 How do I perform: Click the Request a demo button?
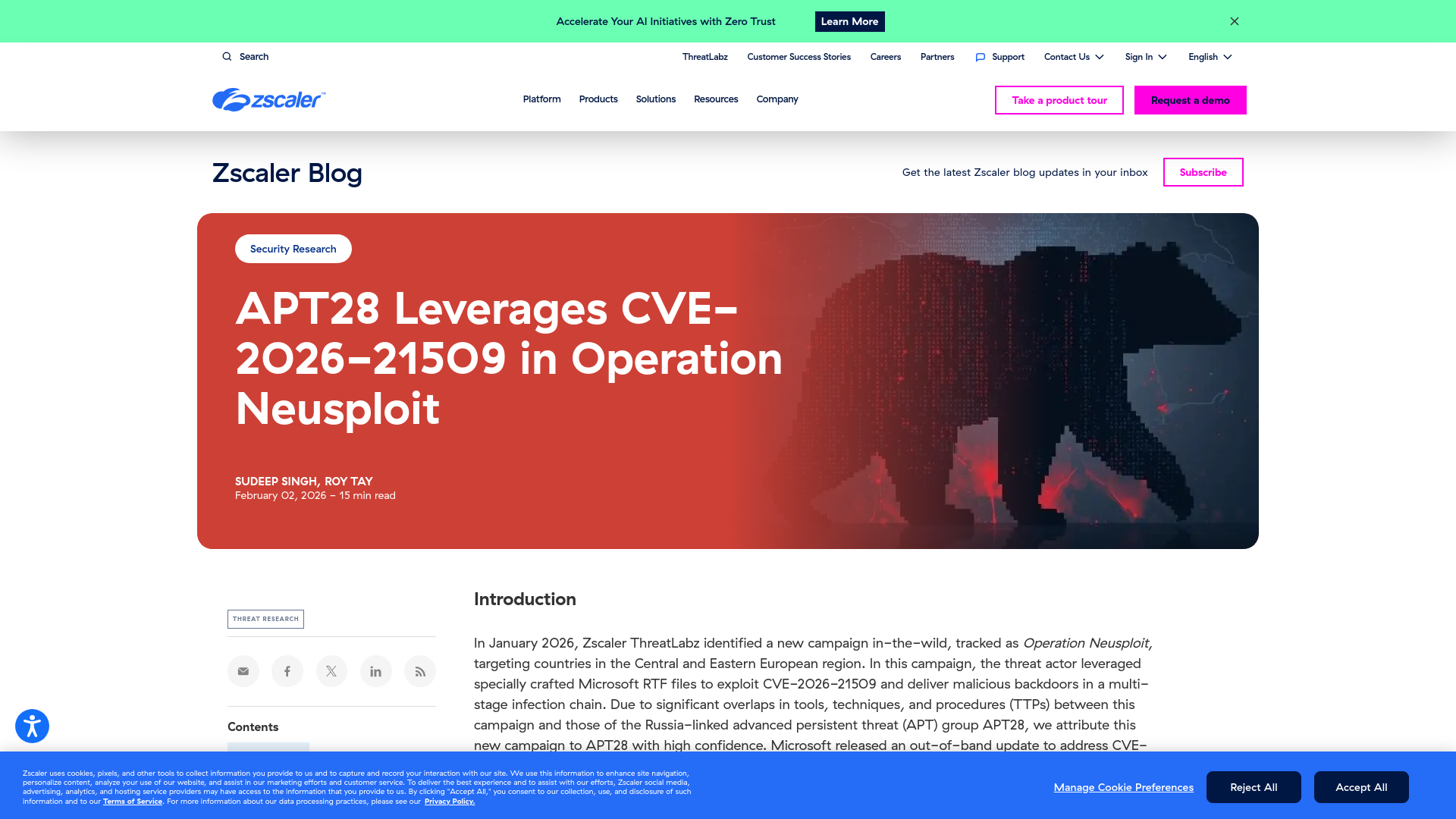tap(1189, 99)
